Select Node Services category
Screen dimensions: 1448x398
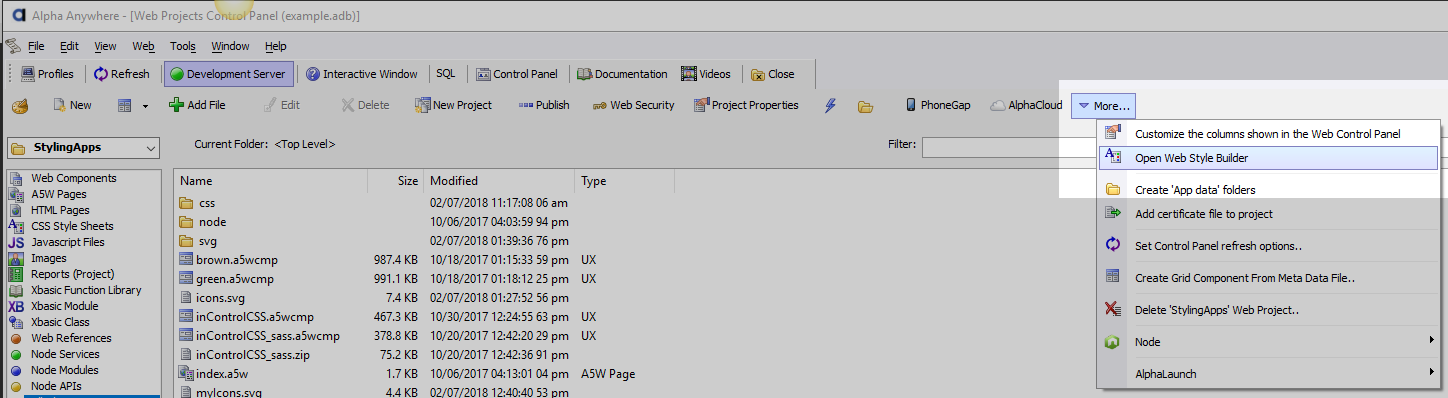(x=65, y=354)
